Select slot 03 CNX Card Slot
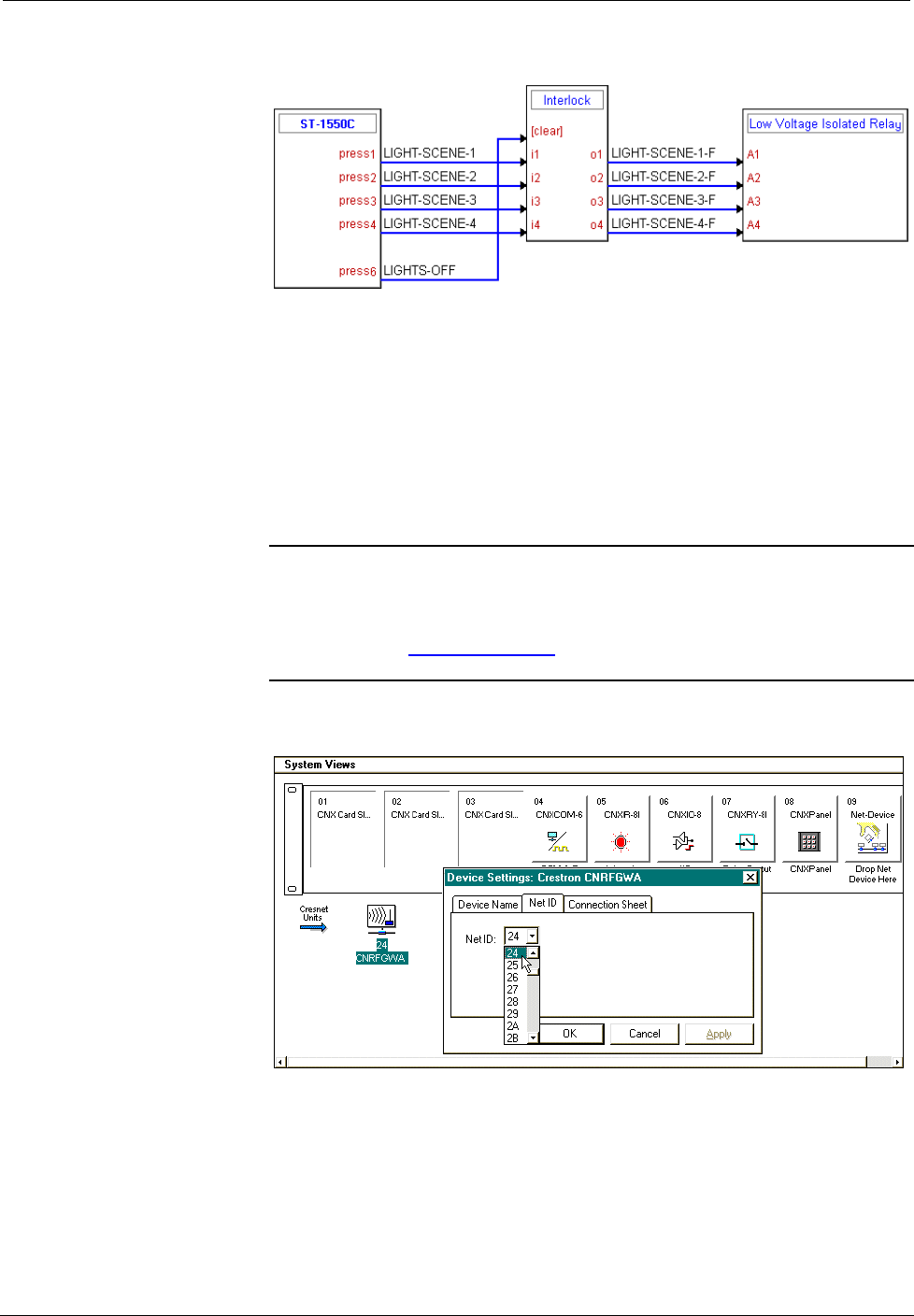Viewport: 914px width, 1316px height. [x=492, y=830]
